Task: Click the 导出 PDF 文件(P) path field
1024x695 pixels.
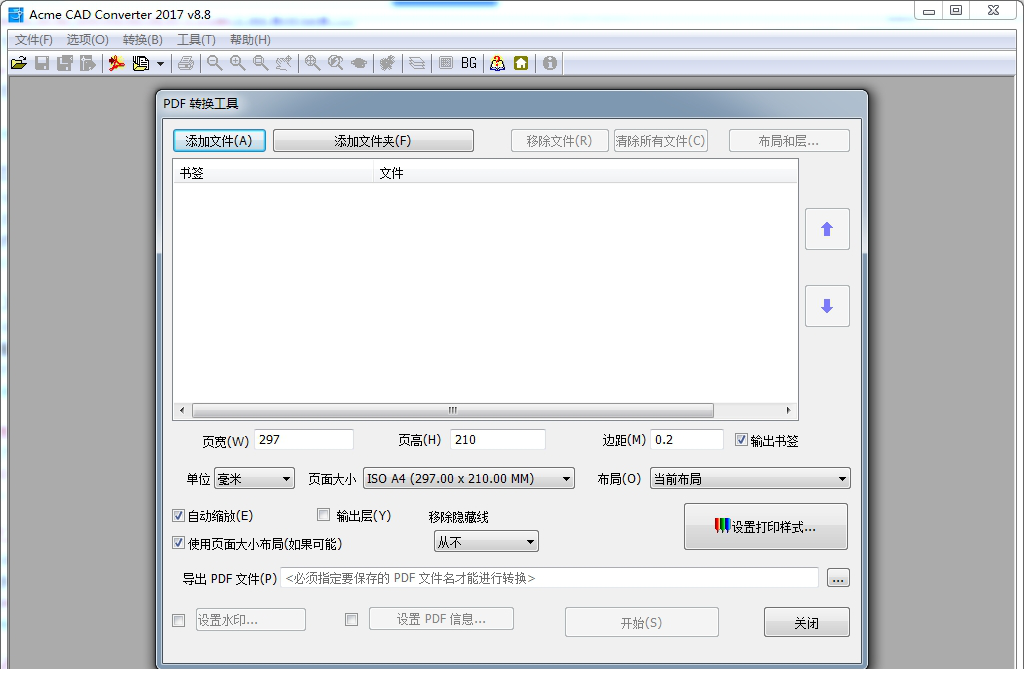Action: (x=550, y=578)
